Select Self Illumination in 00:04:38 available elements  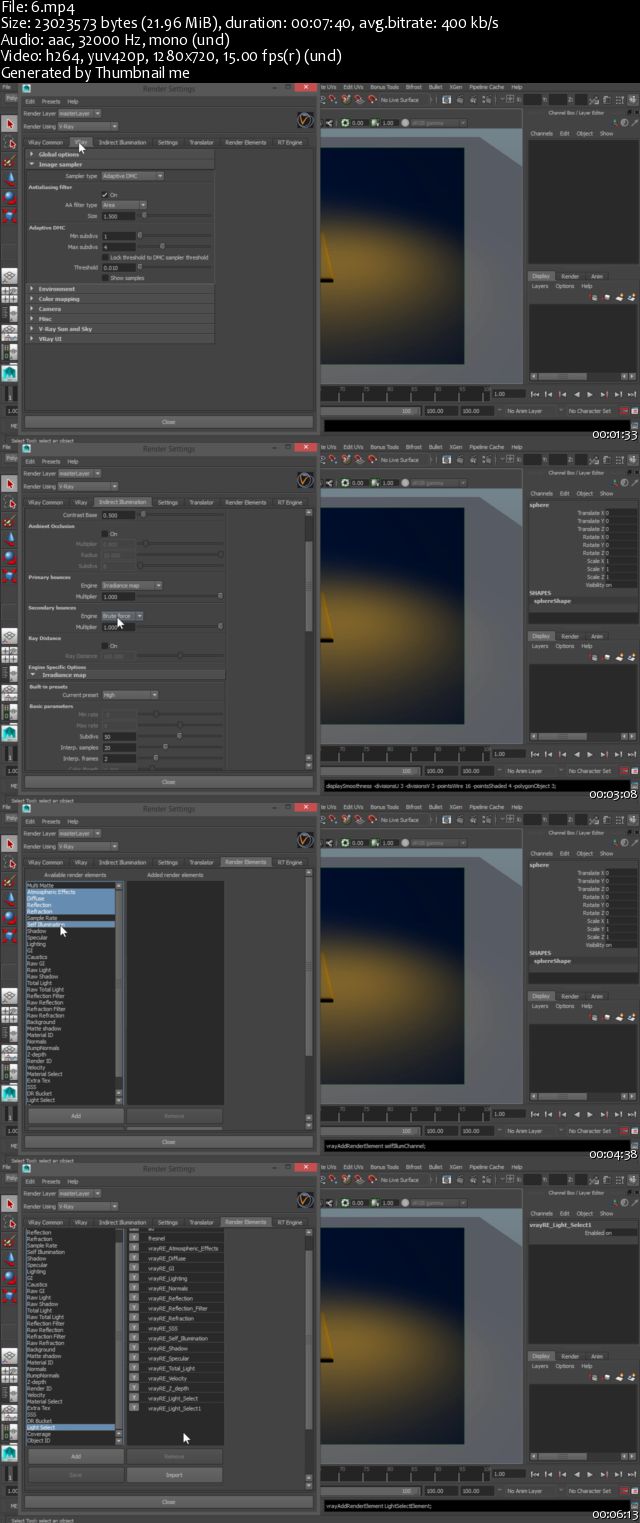pyautogui.click(x=70, y=925)
